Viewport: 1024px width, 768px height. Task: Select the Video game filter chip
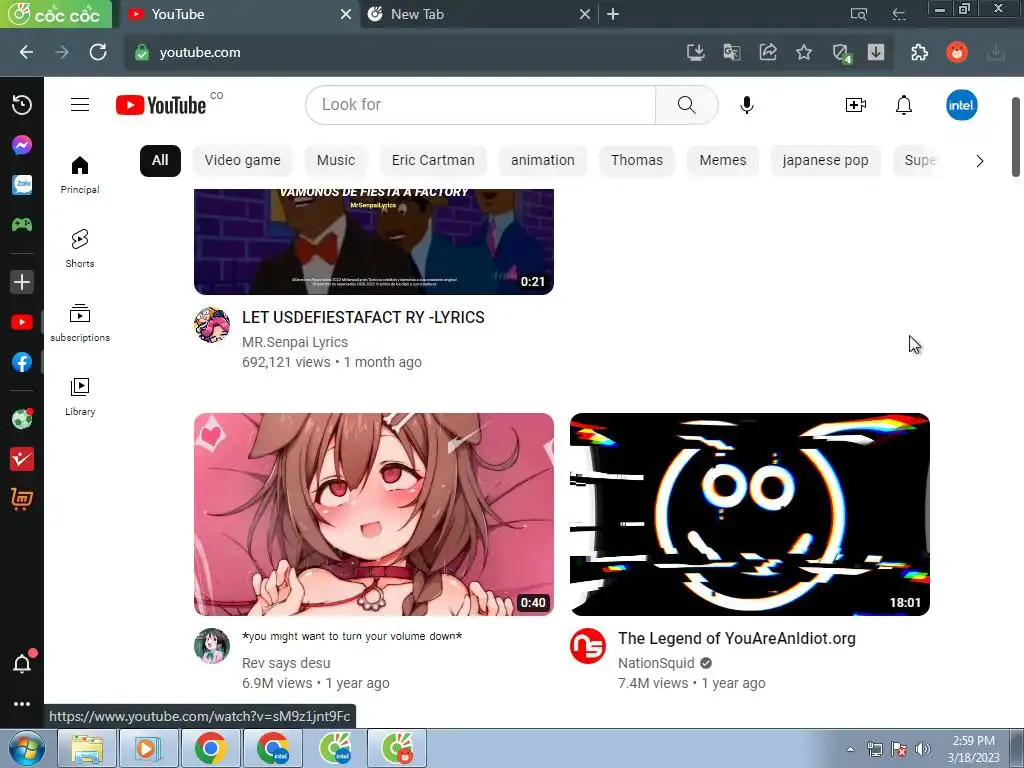pos(242,161)
